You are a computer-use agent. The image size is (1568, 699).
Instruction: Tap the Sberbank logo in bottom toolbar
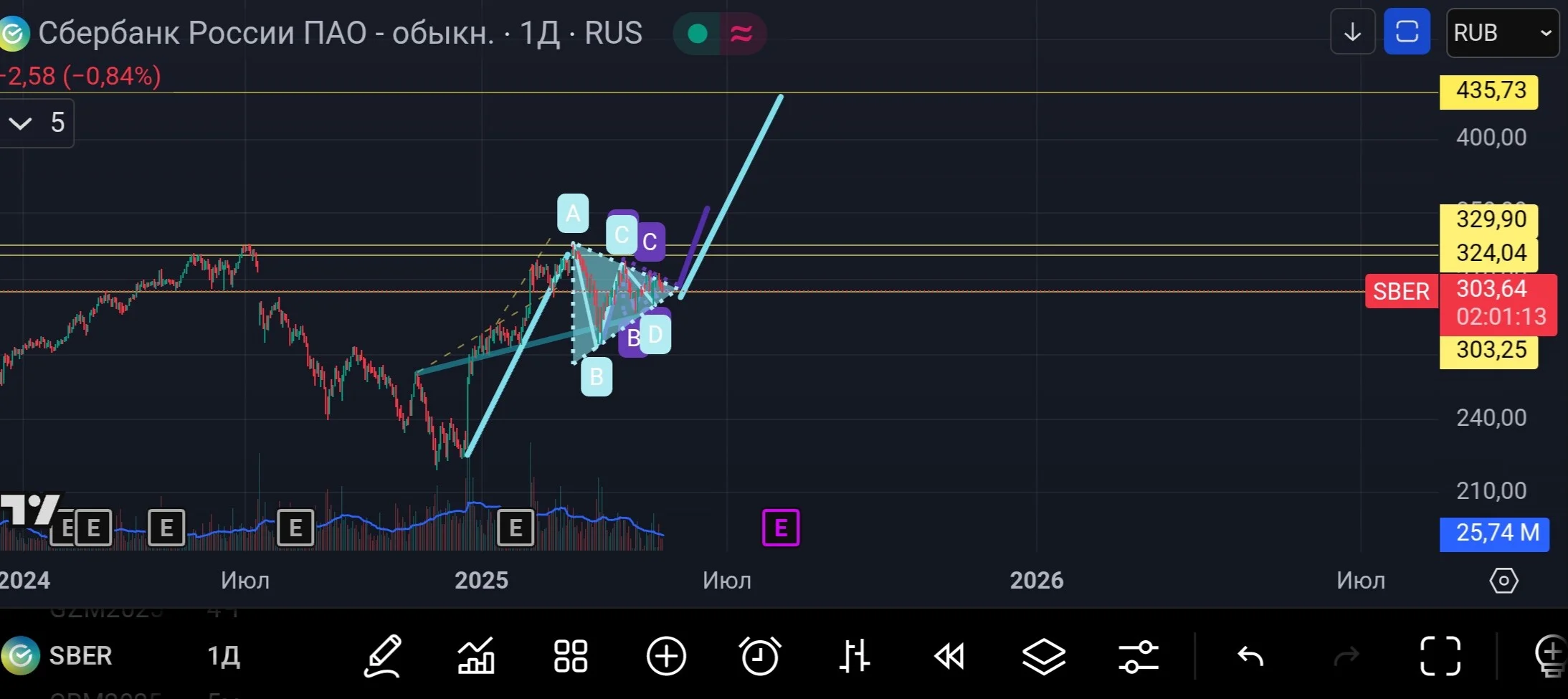tap(20, 655)
